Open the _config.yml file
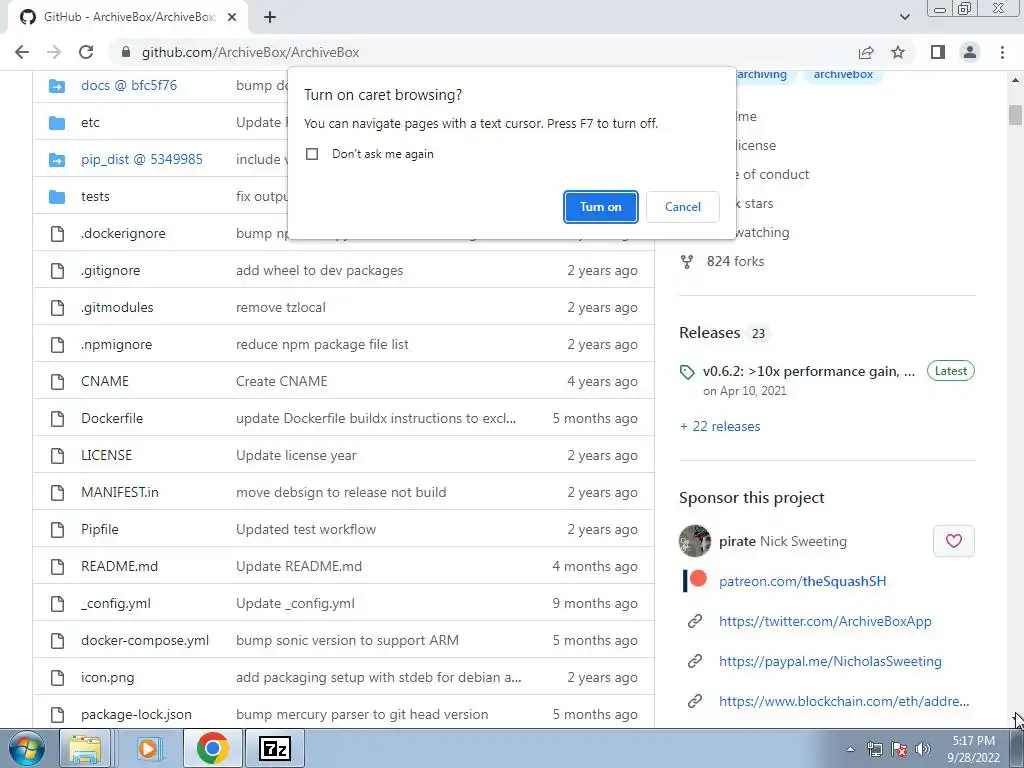 pyautogui.click(x=116, y=604)
